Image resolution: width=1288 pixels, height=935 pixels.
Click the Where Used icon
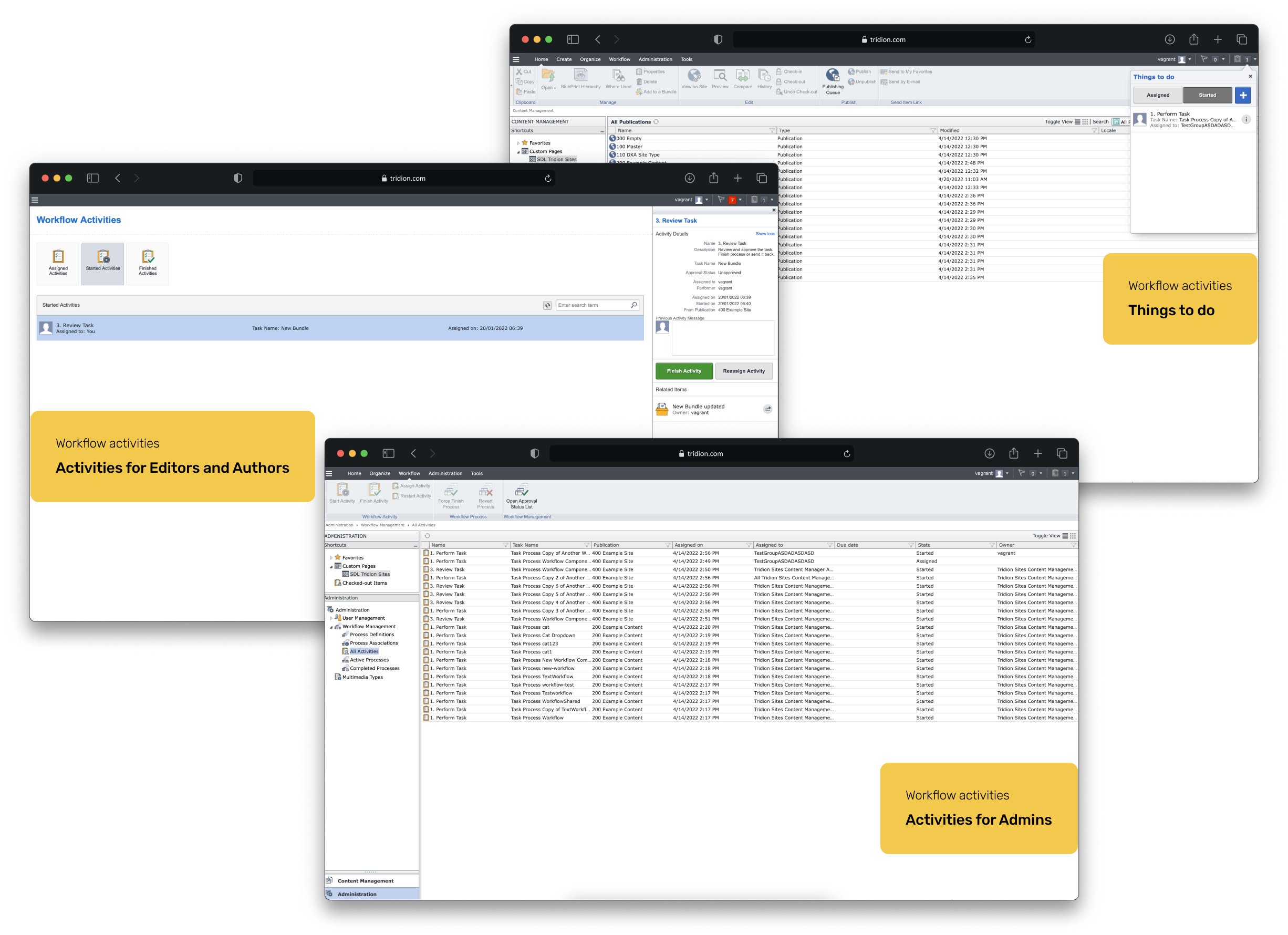618,78
